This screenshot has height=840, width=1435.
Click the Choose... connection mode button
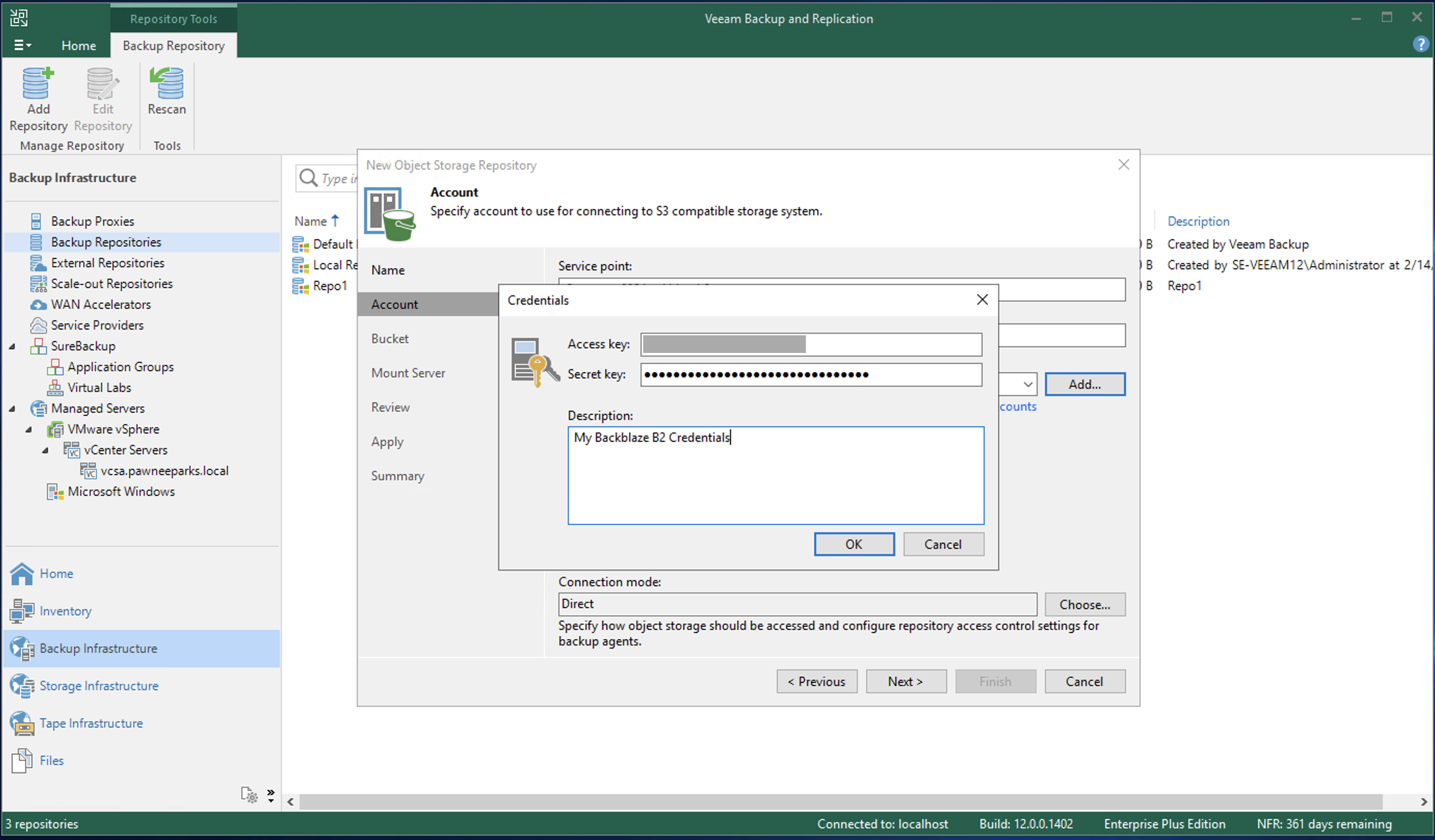coord(1085,604)
